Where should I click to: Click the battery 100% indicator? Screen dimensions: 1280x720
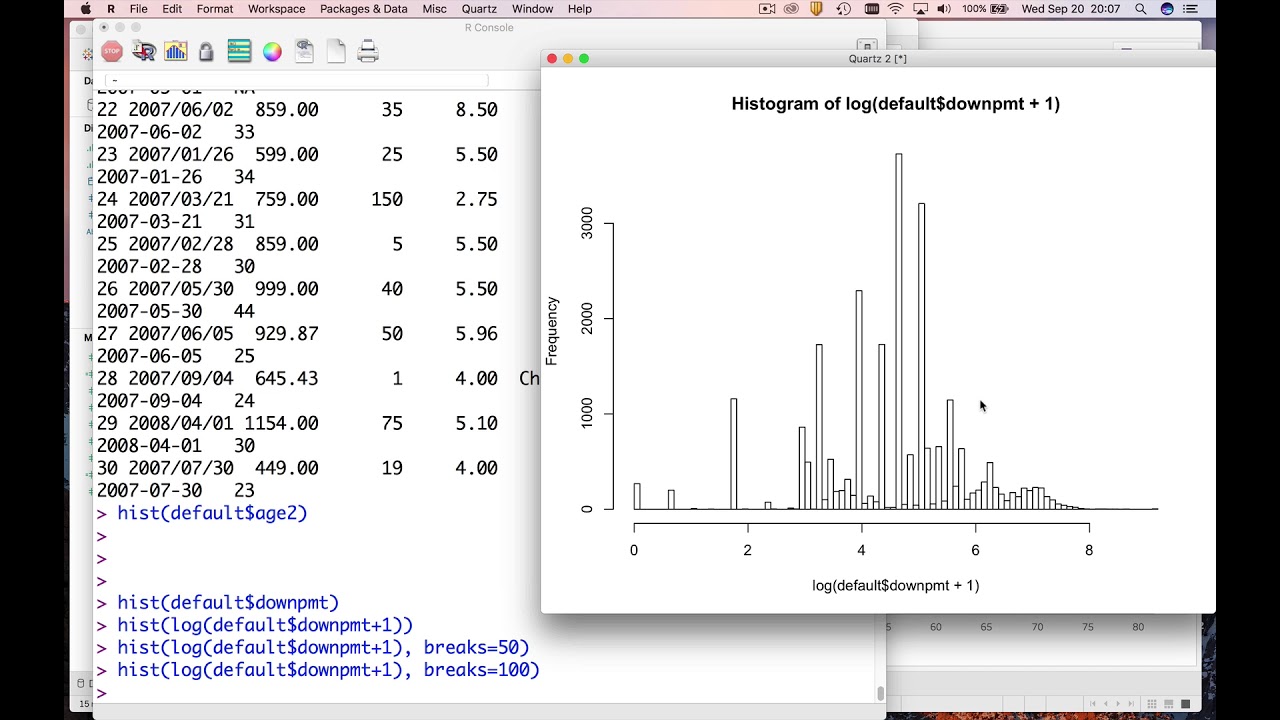[x=986, y=9]
